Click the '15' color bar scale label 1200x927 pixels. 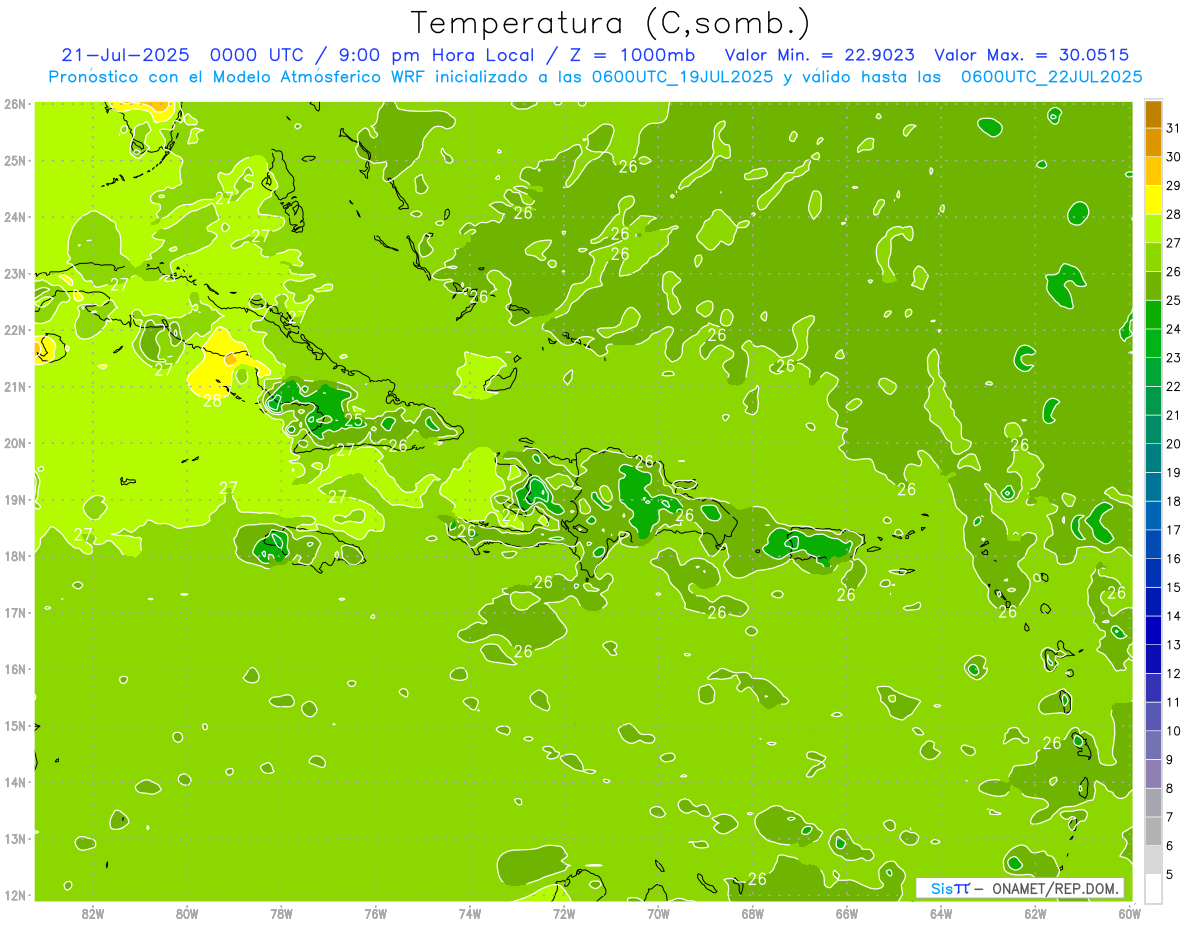point(1174,587)
